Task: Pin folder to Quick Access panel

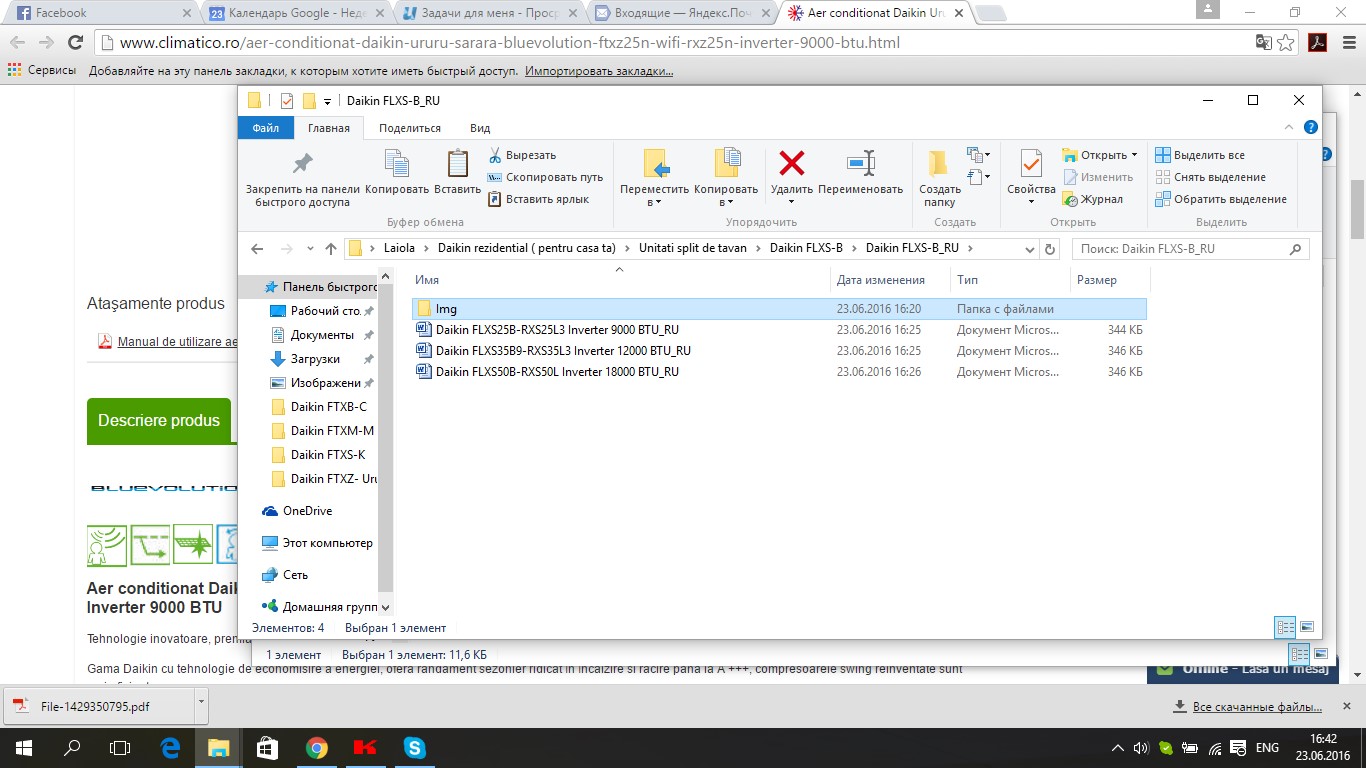Action: [302, 178]
